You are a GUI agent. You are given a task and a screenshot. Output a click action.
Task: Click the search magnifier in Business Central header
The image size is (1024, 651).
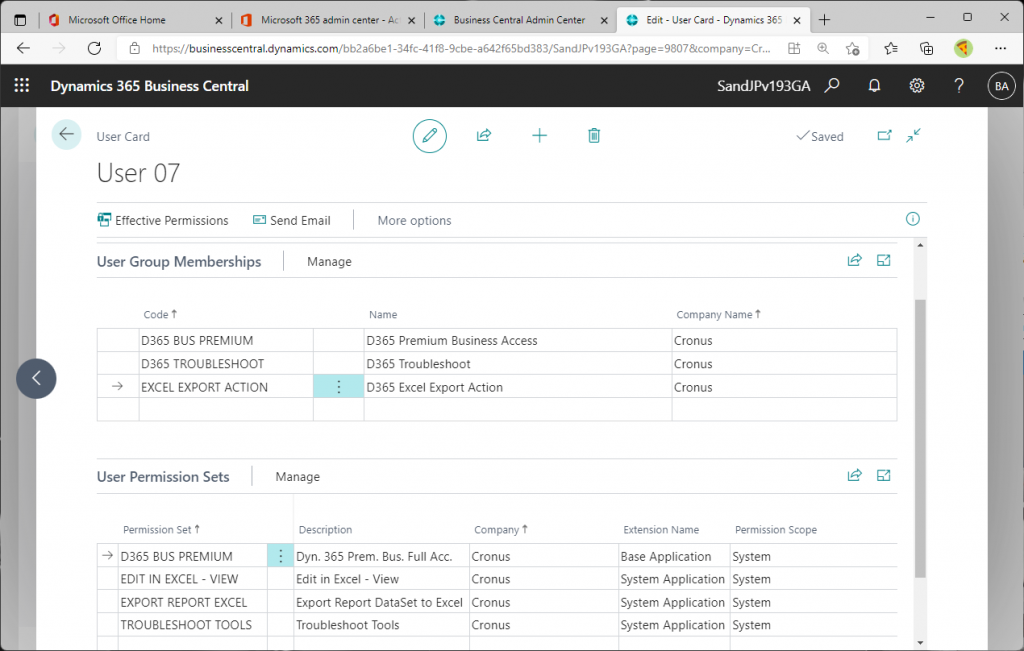click(832, 86)
